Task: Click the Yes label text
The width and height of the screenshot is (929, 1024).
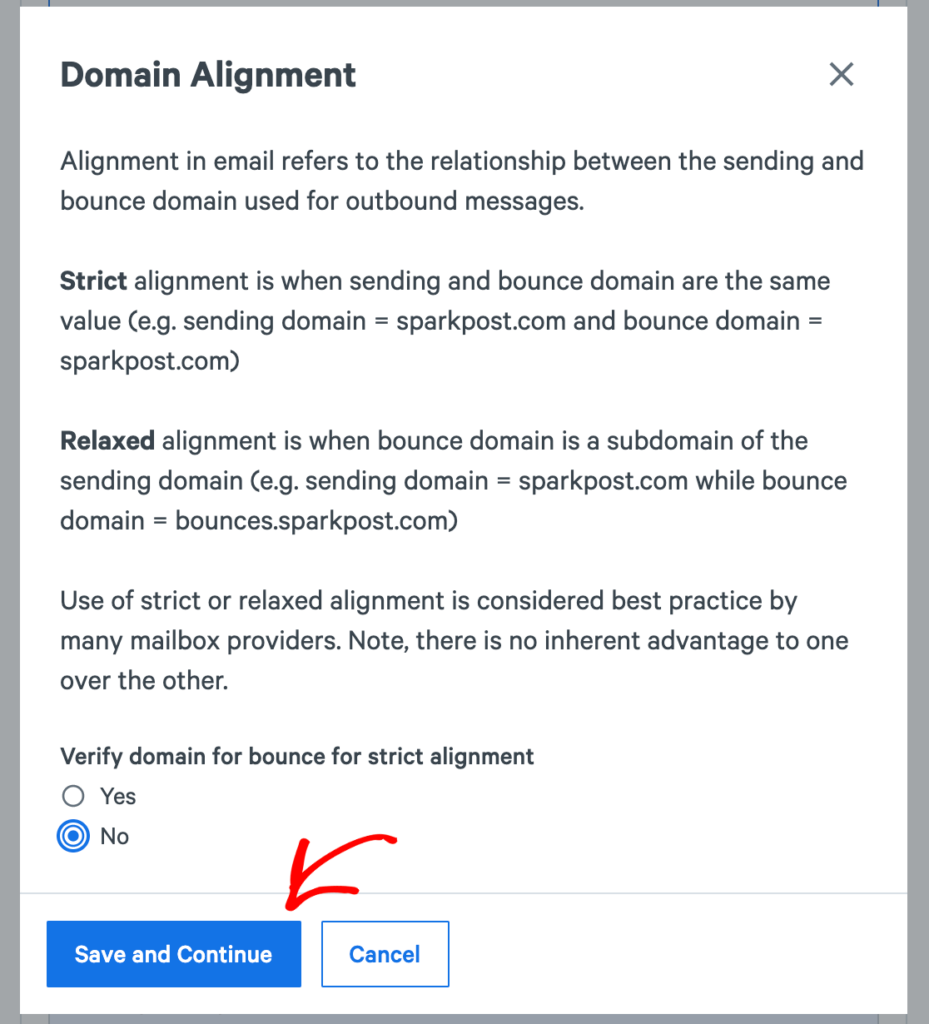Action: click(117, 796)
